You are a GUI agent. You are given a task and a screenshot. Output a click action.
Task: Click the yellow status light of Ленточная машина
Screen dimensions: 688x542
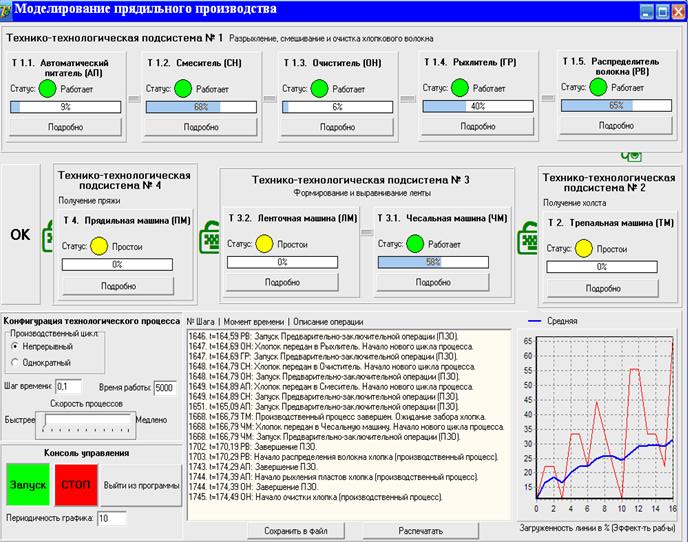pyautogui.click(x=264, y=244)
